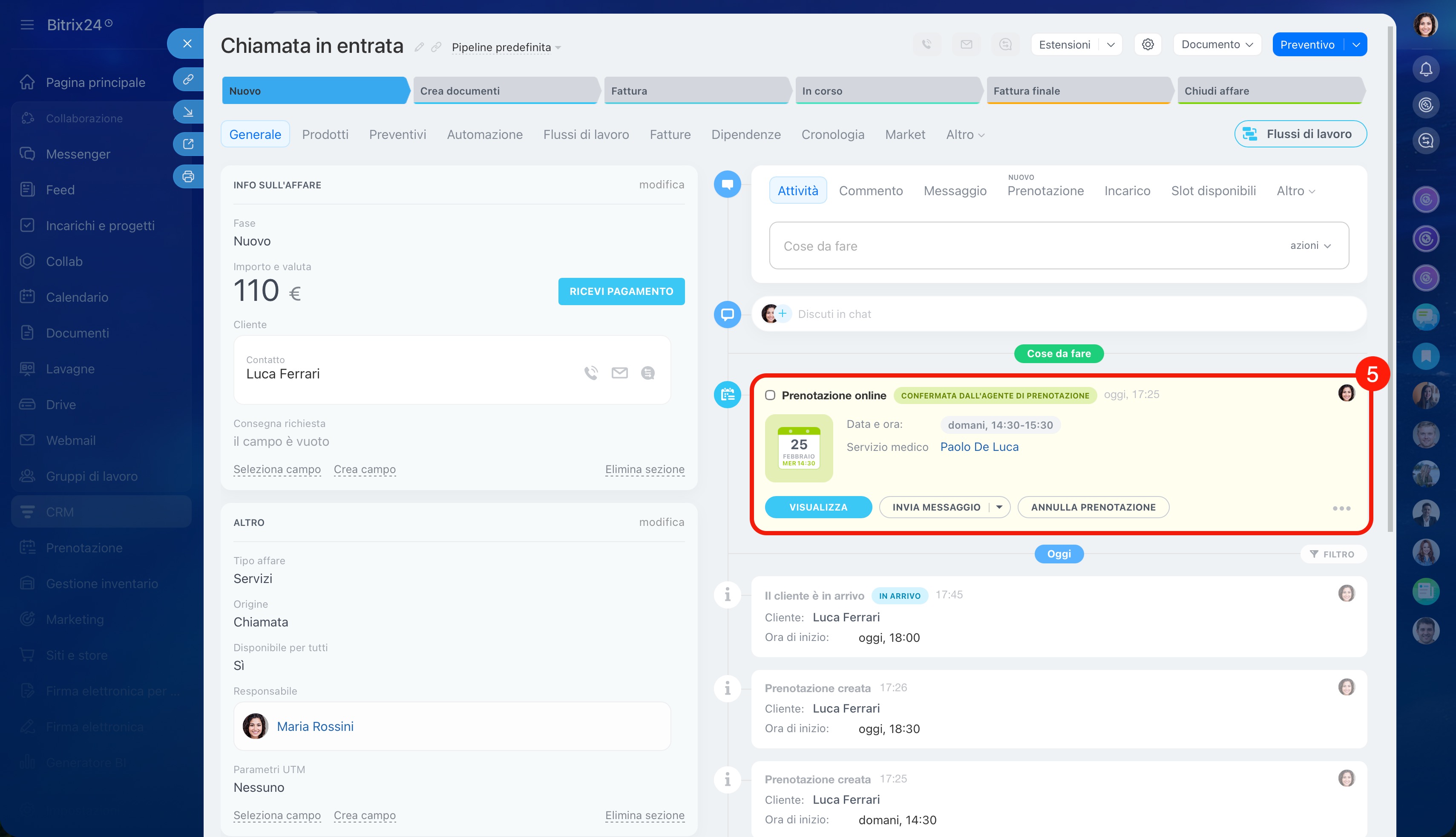
Task: Click the Ricevi pagamento button
Action: (621, 292)
